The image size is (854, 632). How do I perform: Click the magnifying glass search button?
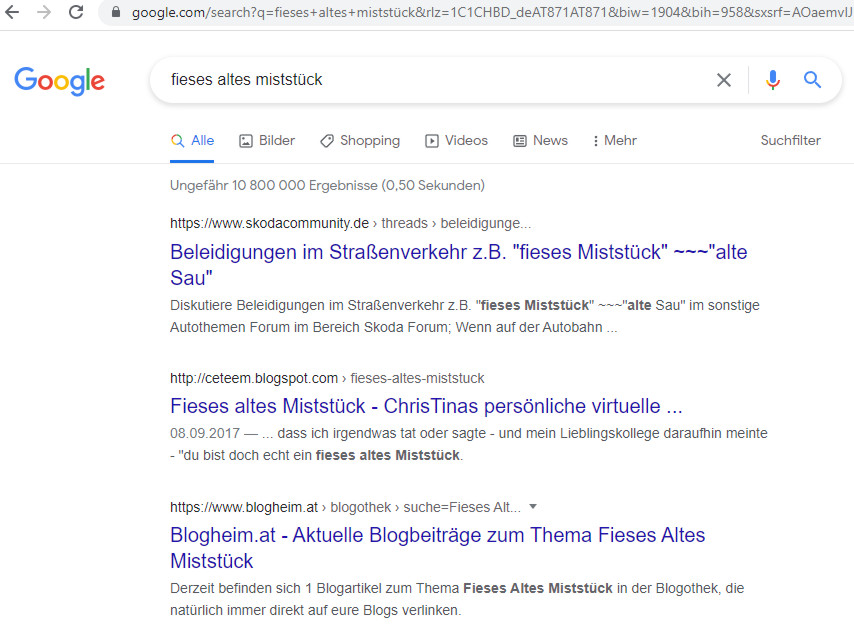[x=812, y=80]
